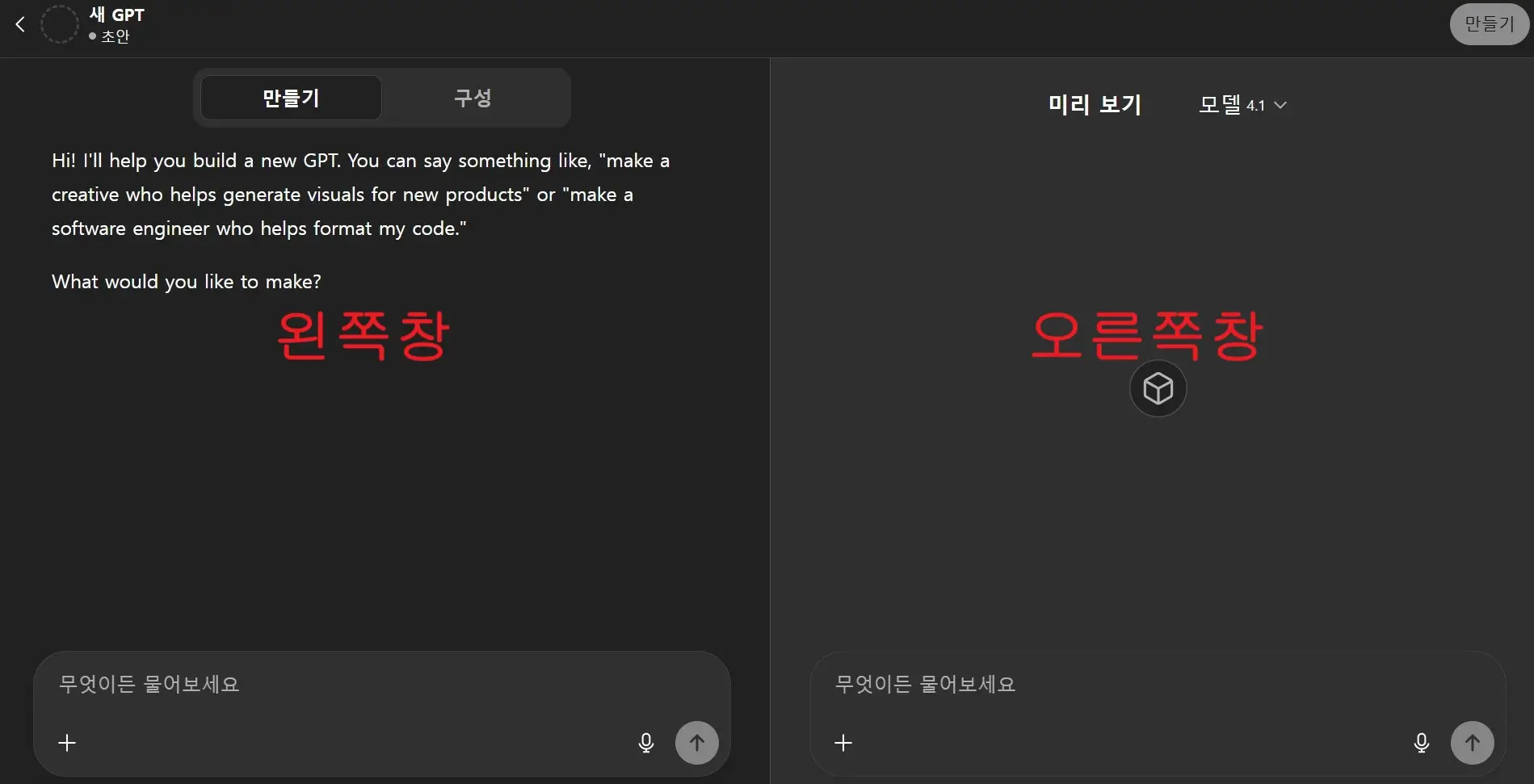1534x784 pixels.
Task: Focus the left 무엇이든 물어보세요 input field
Action: pyautogui.click(x=323, y=684)
